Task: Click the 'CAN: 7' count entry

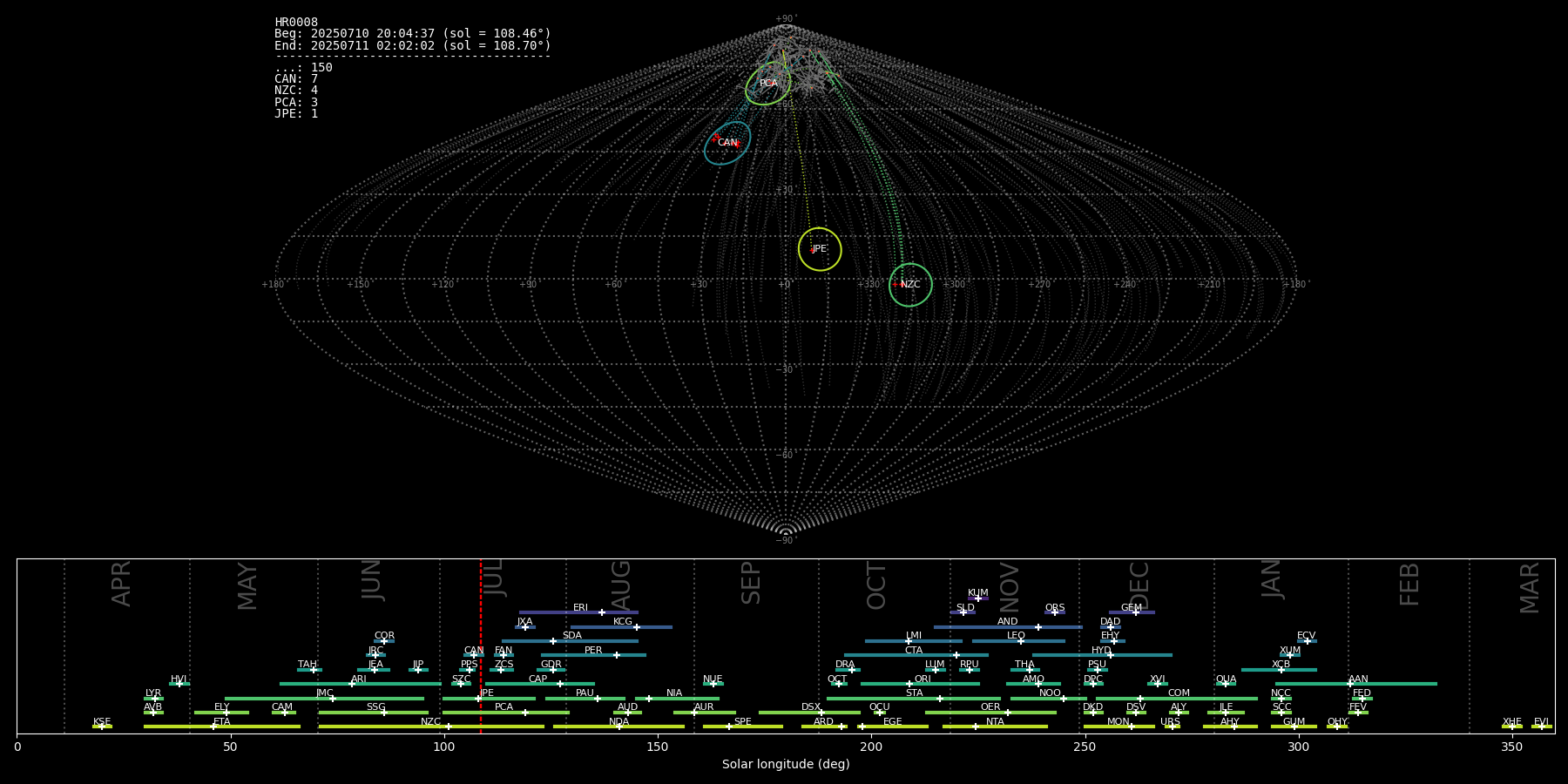Action: pos(296,79)
